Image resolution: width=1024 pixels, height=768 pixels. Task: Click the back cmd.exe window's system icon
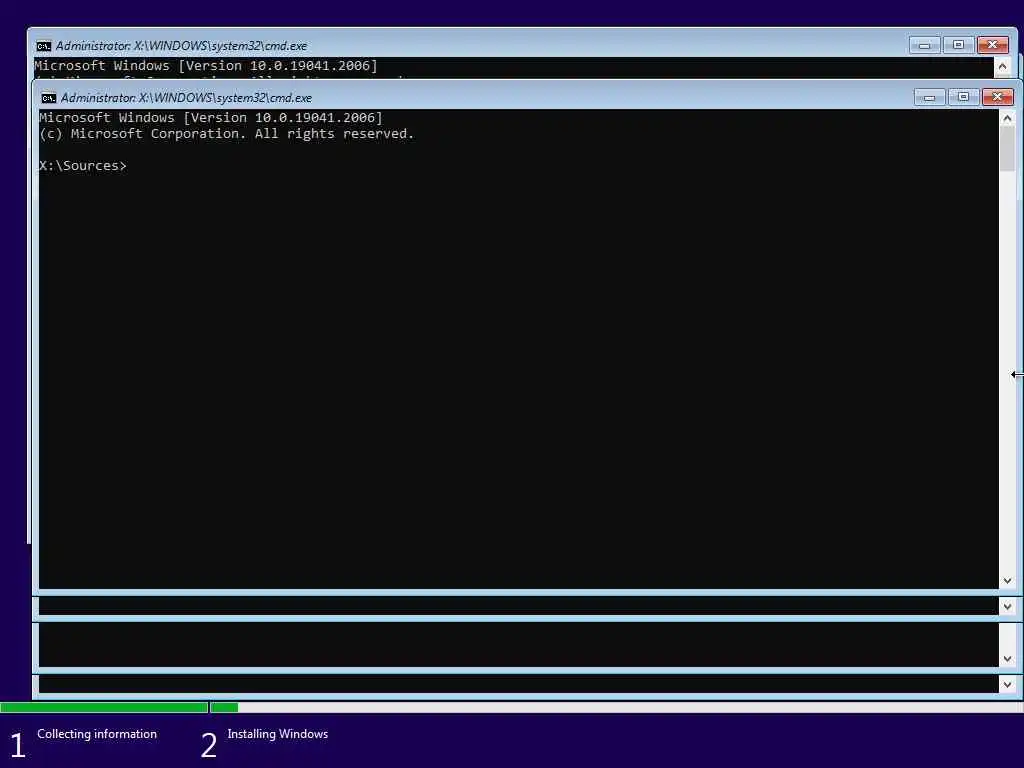tap(44, 46)
